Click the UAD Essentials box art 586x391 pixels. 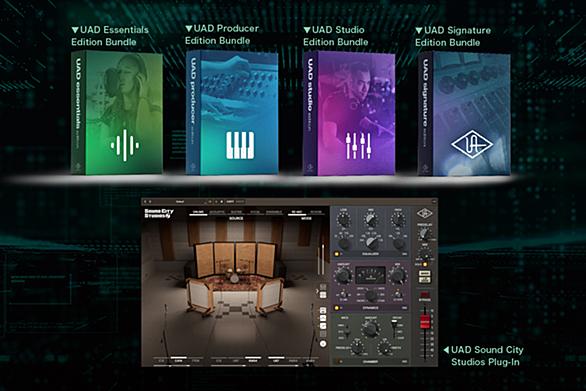(x=117, y=113)
